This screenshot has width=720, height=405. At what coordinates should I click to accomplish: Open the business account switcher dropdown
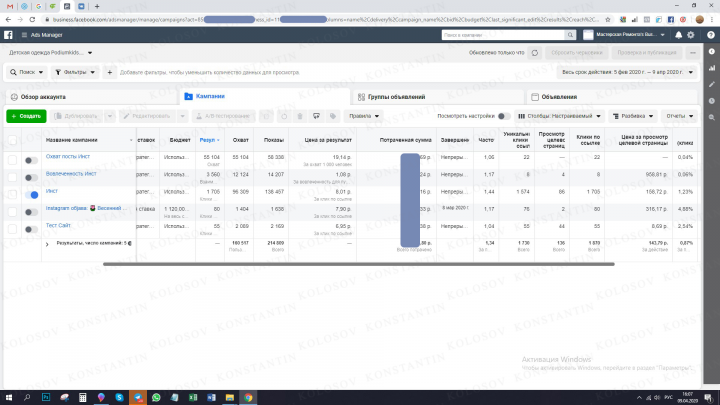point(624,35)
